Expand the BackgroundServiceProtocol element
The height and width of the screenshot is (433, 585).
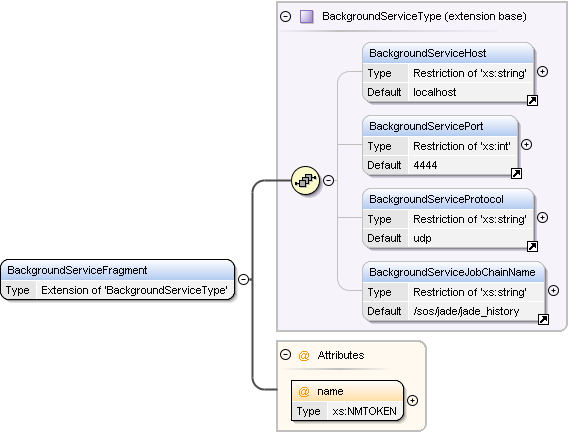tap(542, 218)
